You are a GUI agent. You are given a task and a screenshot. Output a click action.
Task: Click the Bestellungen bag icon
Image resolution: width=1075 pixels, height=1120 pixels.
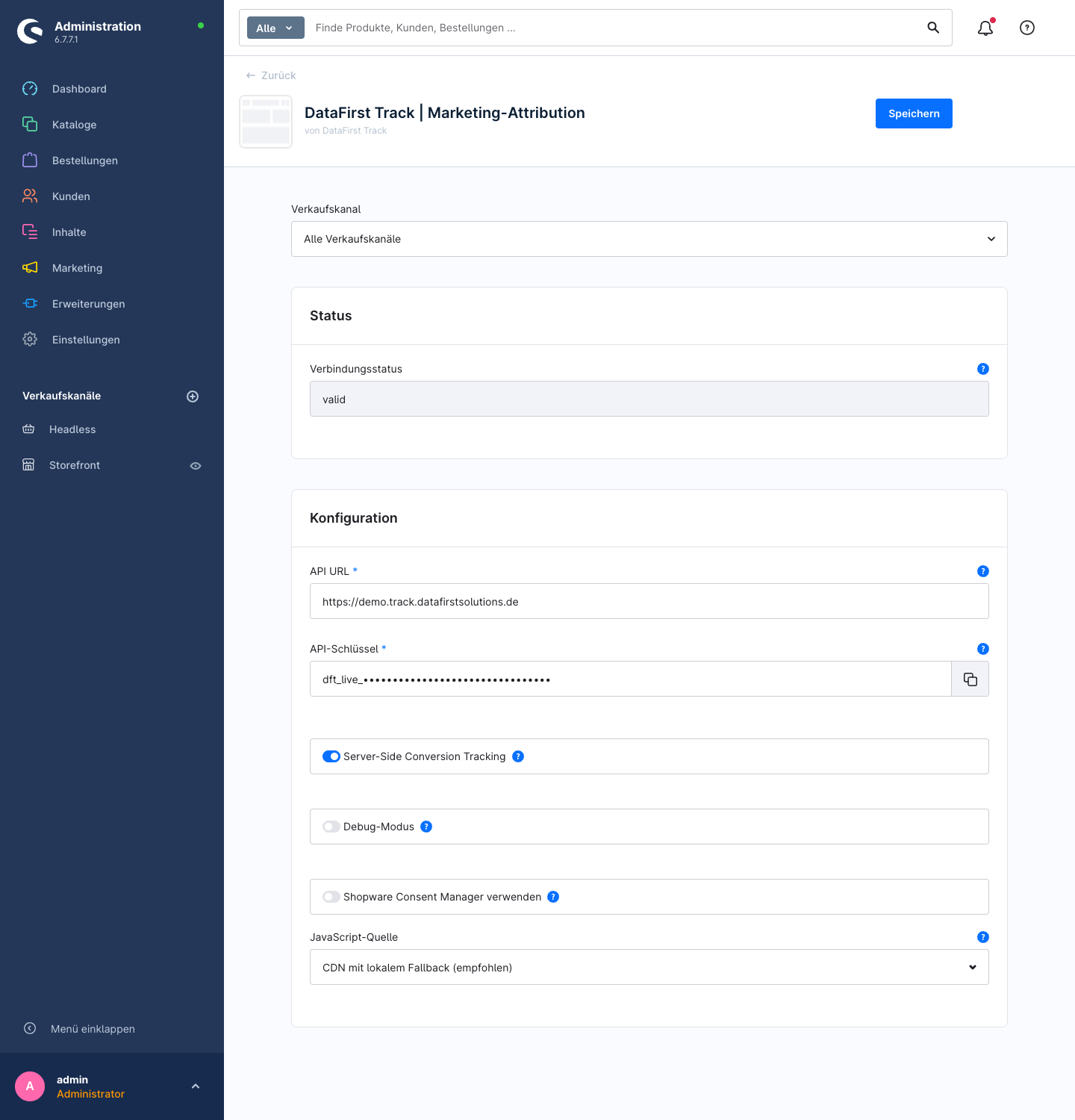(30, 161)
